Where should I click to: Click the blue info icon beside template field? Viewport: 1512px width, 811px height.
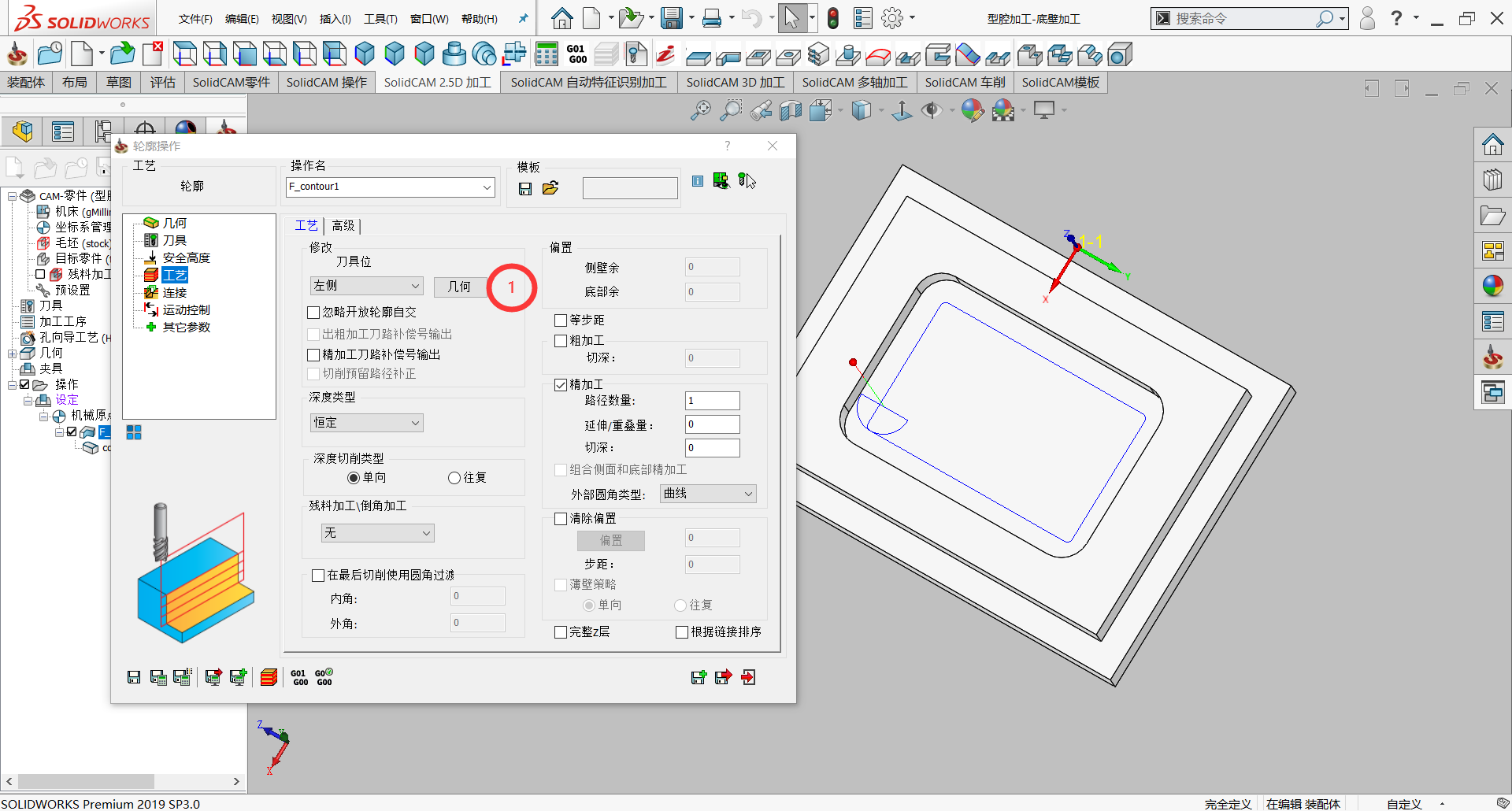(x=698, y=181)
